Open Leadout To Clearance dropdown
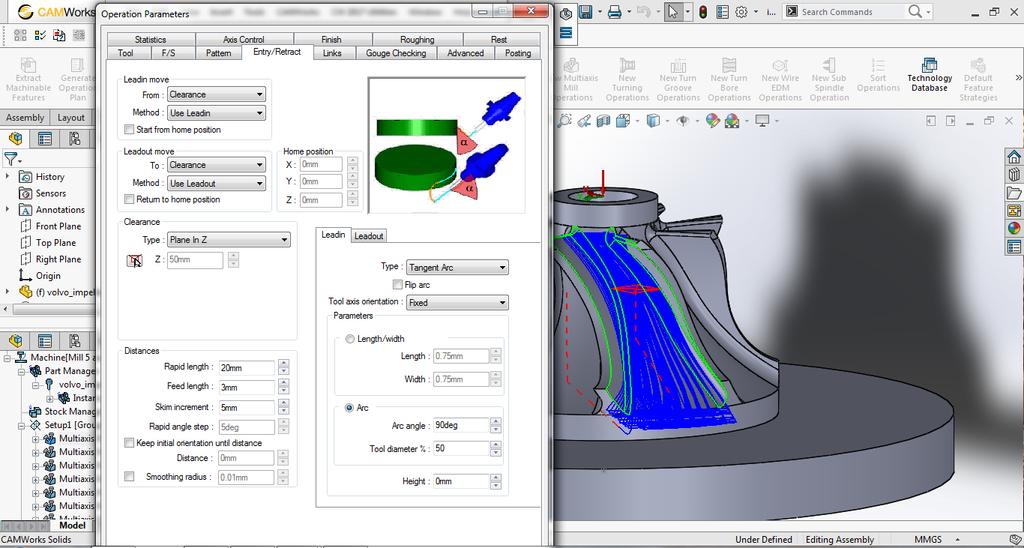The height and width of the screenshot is (548, 1024). [216, 165]
